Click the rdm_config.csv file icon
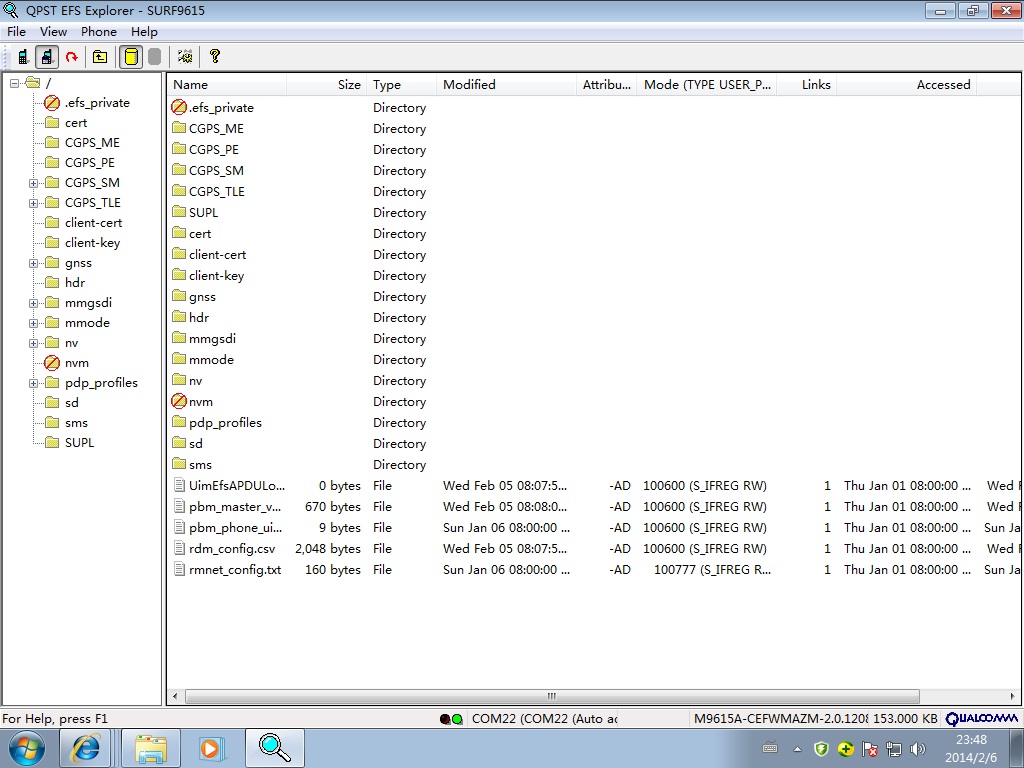Screen dimensions: 1024x768 pyautogui.click(x=179, y=549)
